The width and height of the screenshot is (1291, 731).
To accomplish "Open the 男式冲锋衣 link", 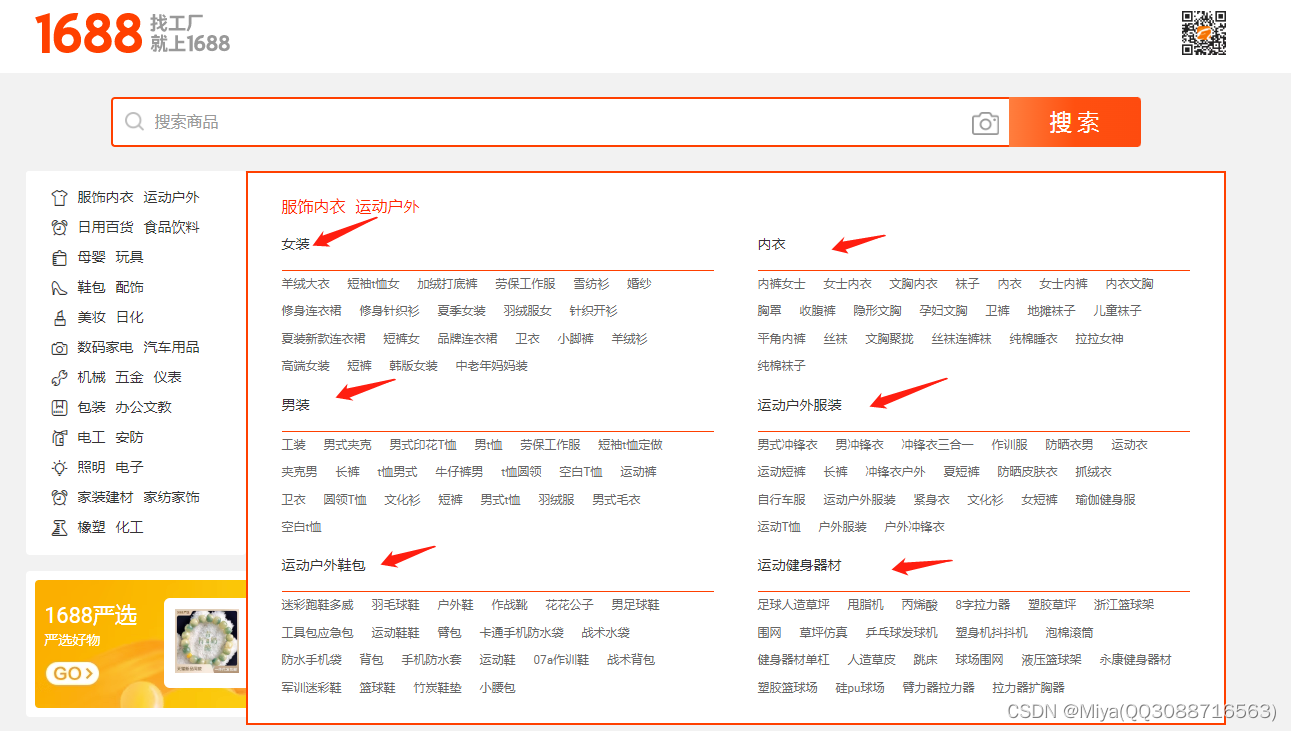I will tap(787, 444).
